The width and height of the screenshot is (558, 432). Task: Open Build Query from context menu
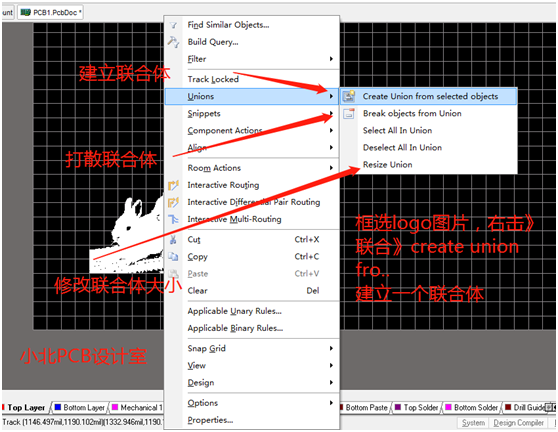[252, 42]
